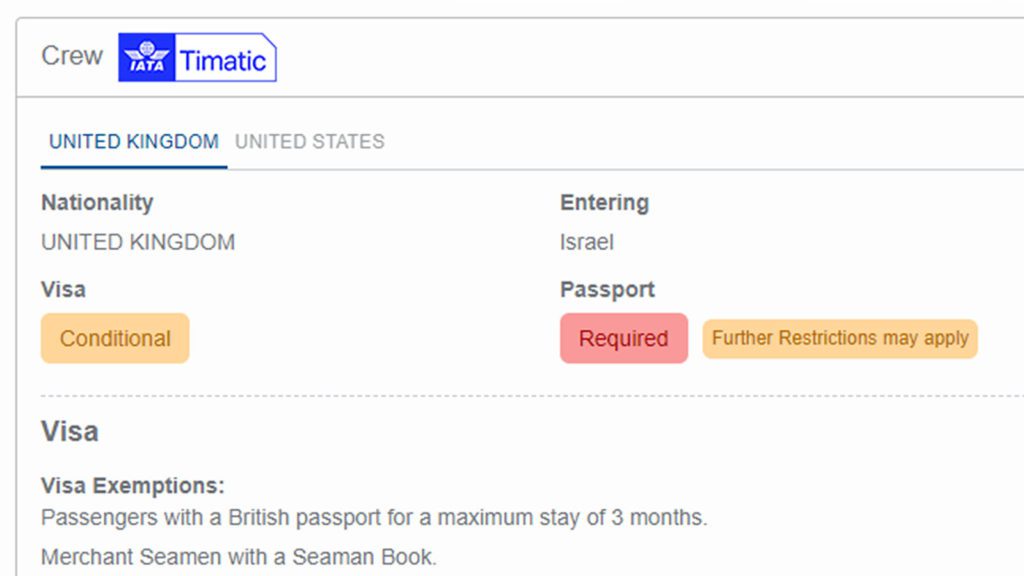Viewport: 1024px width, 576px height.
Task: Open Further Restrictions may apply notice
Action: pyautogui.click(x=840, y=338)
